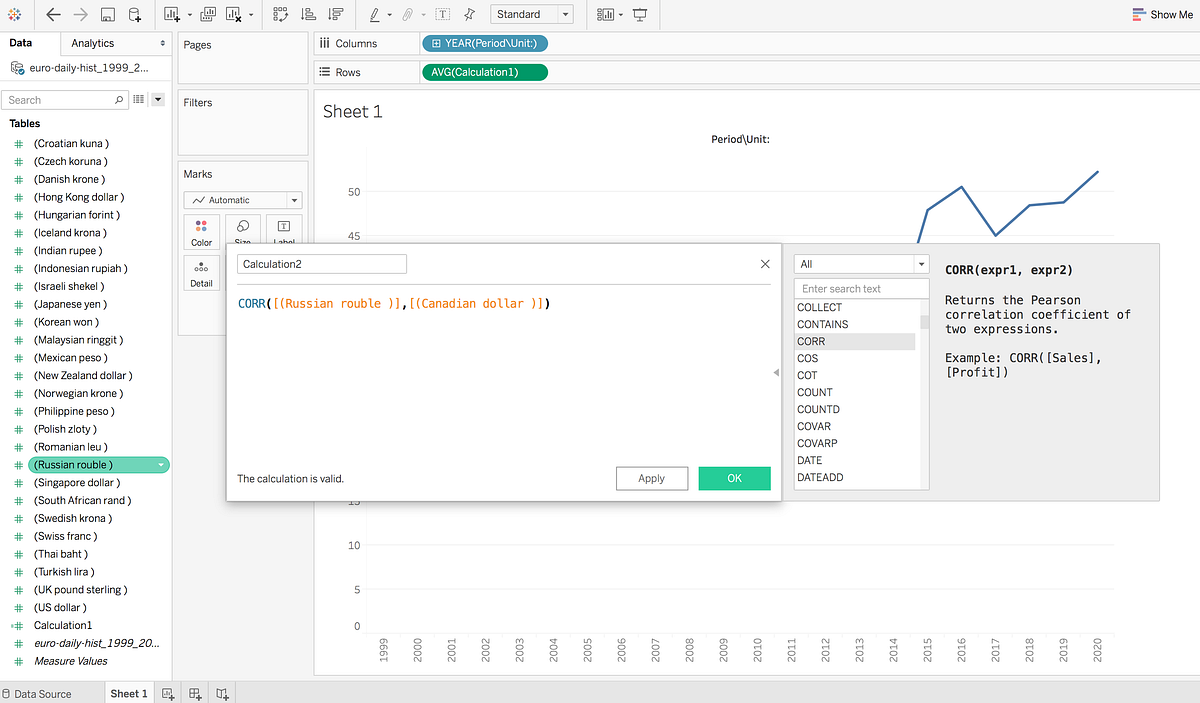Create a new Story from the bottom bar
1200x703 pixels.
[221, 692]
